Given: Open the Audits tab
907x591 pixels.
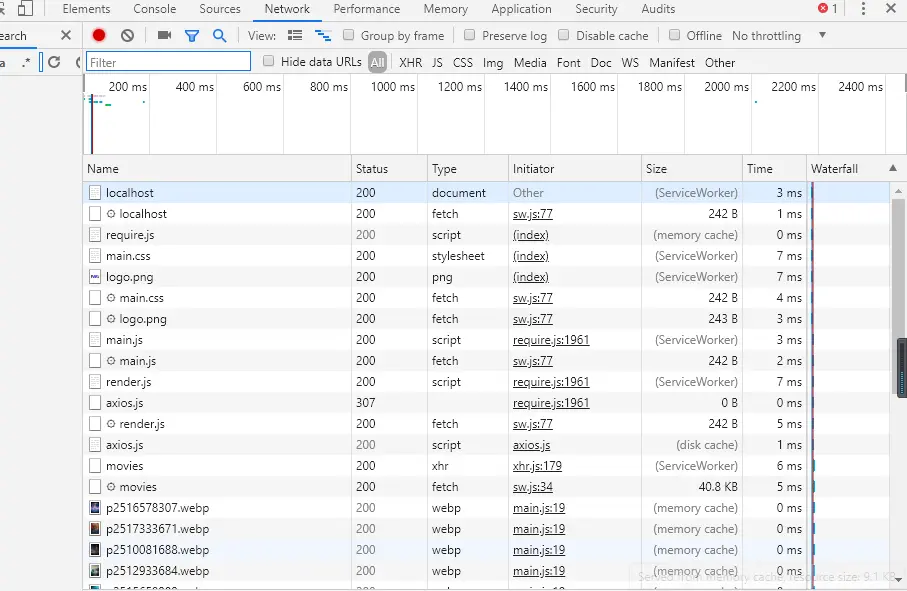Looking at the screenshot, I should (658, 9).
